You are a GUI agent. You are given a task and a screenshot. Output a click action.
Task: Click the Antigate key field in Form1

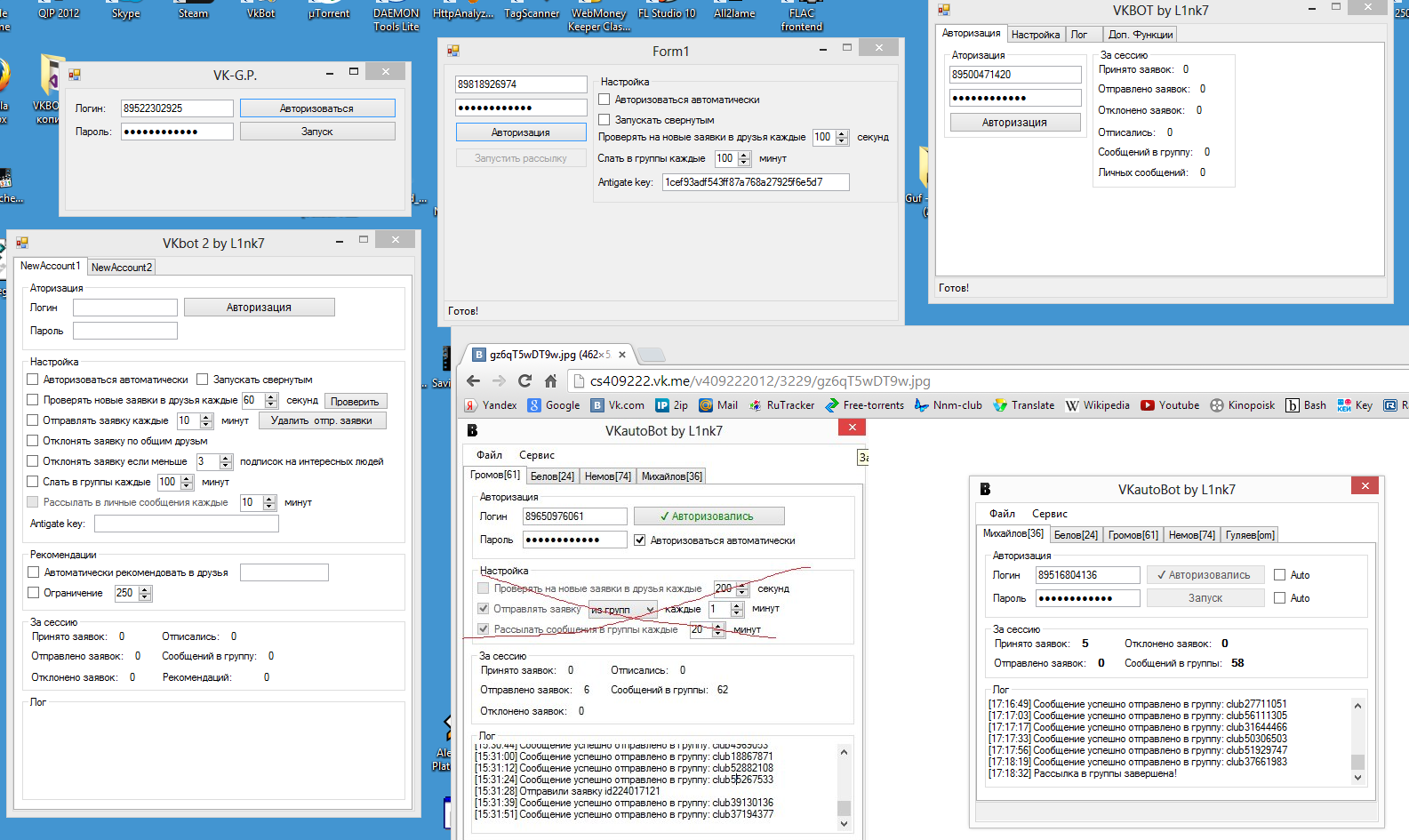(x=756, y=182)
